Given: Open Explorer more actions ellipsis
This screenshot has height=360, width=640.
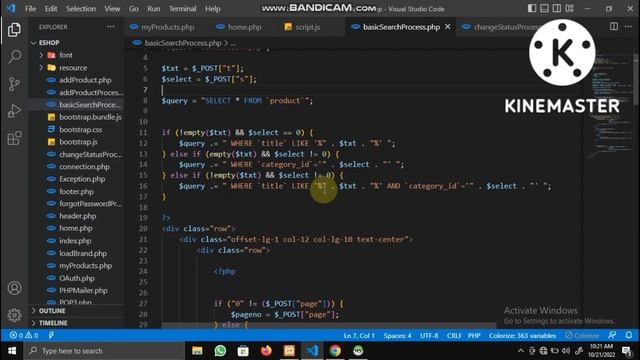Looking at the screenshot, I should [110, 27].
